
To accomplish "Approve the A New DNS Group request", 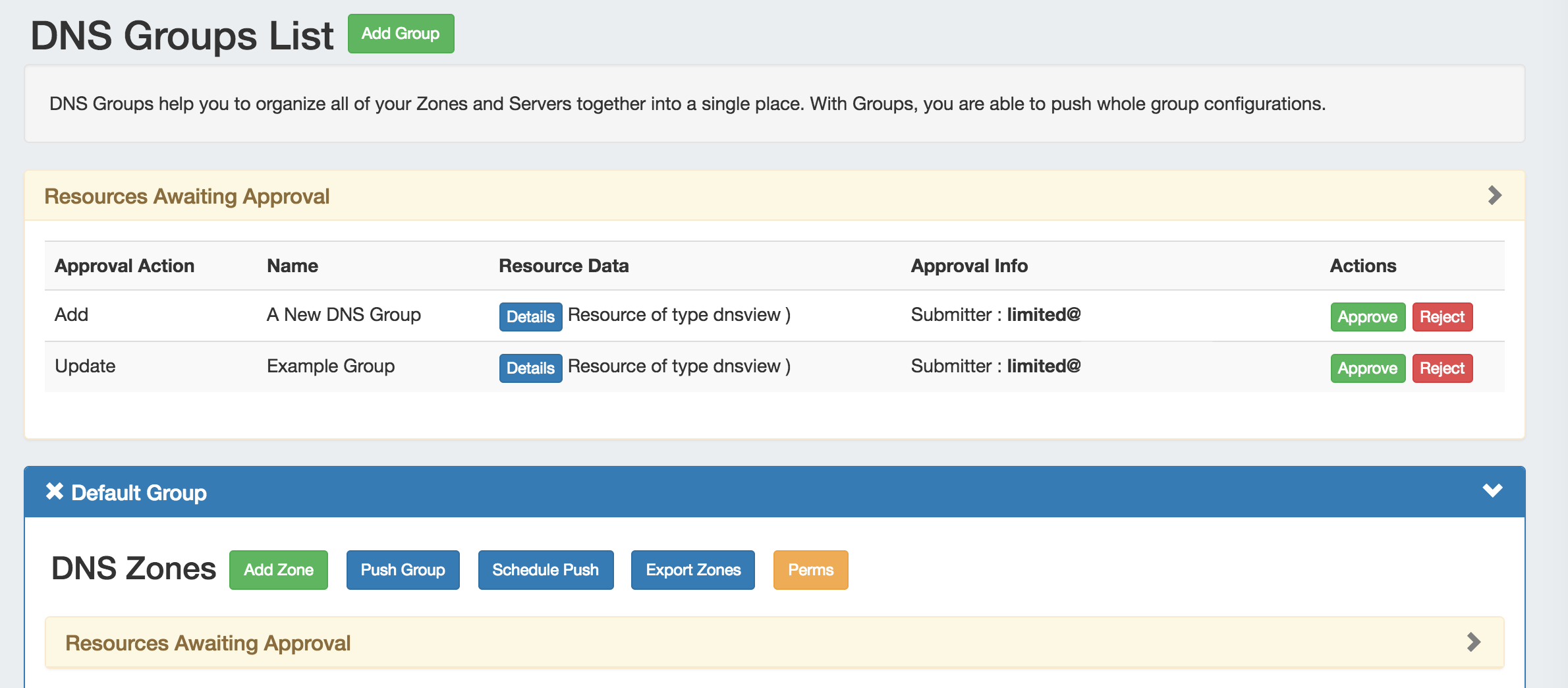I will [1367, 317].
